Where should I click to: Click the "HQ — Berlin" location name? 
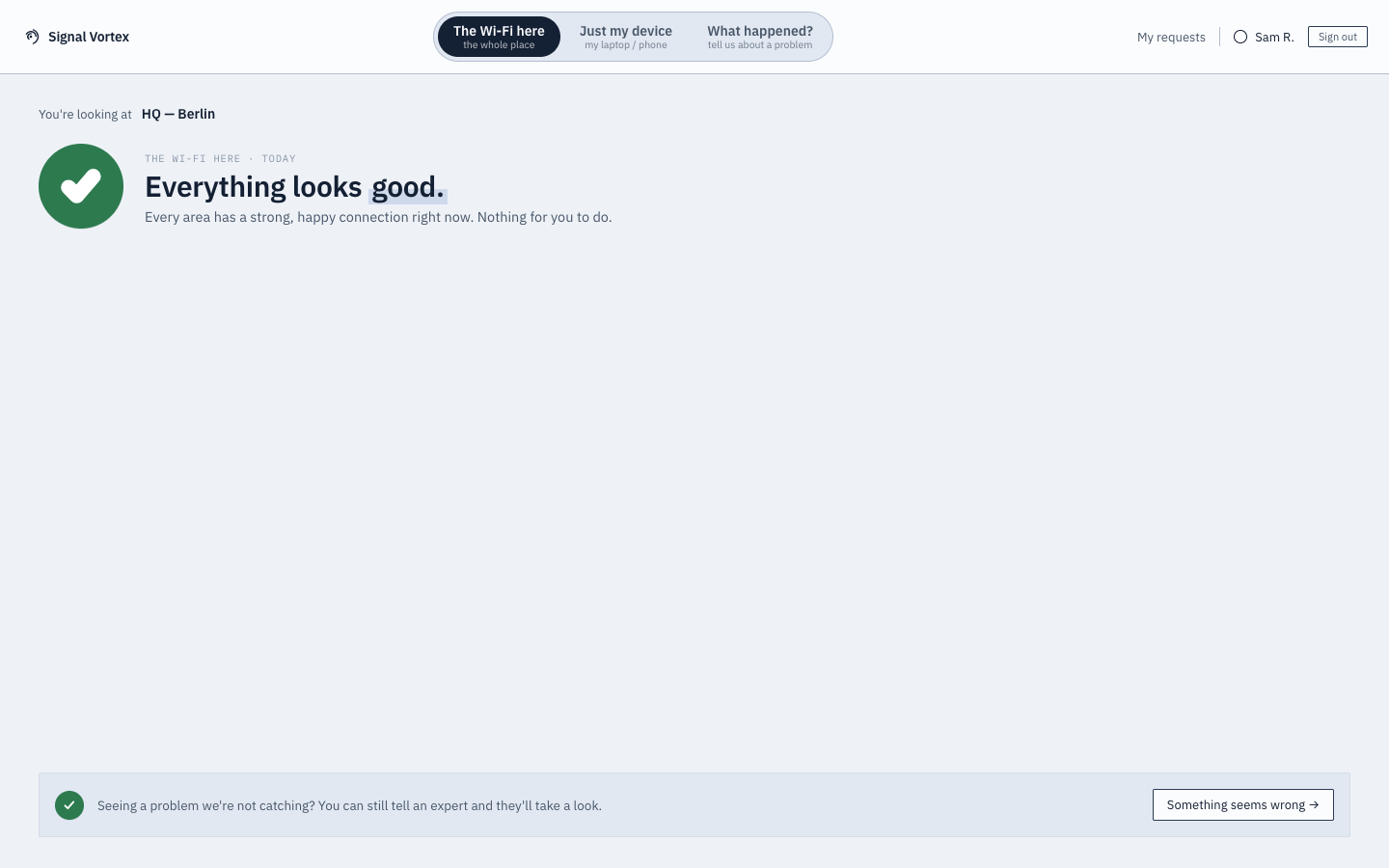[178, 114]
